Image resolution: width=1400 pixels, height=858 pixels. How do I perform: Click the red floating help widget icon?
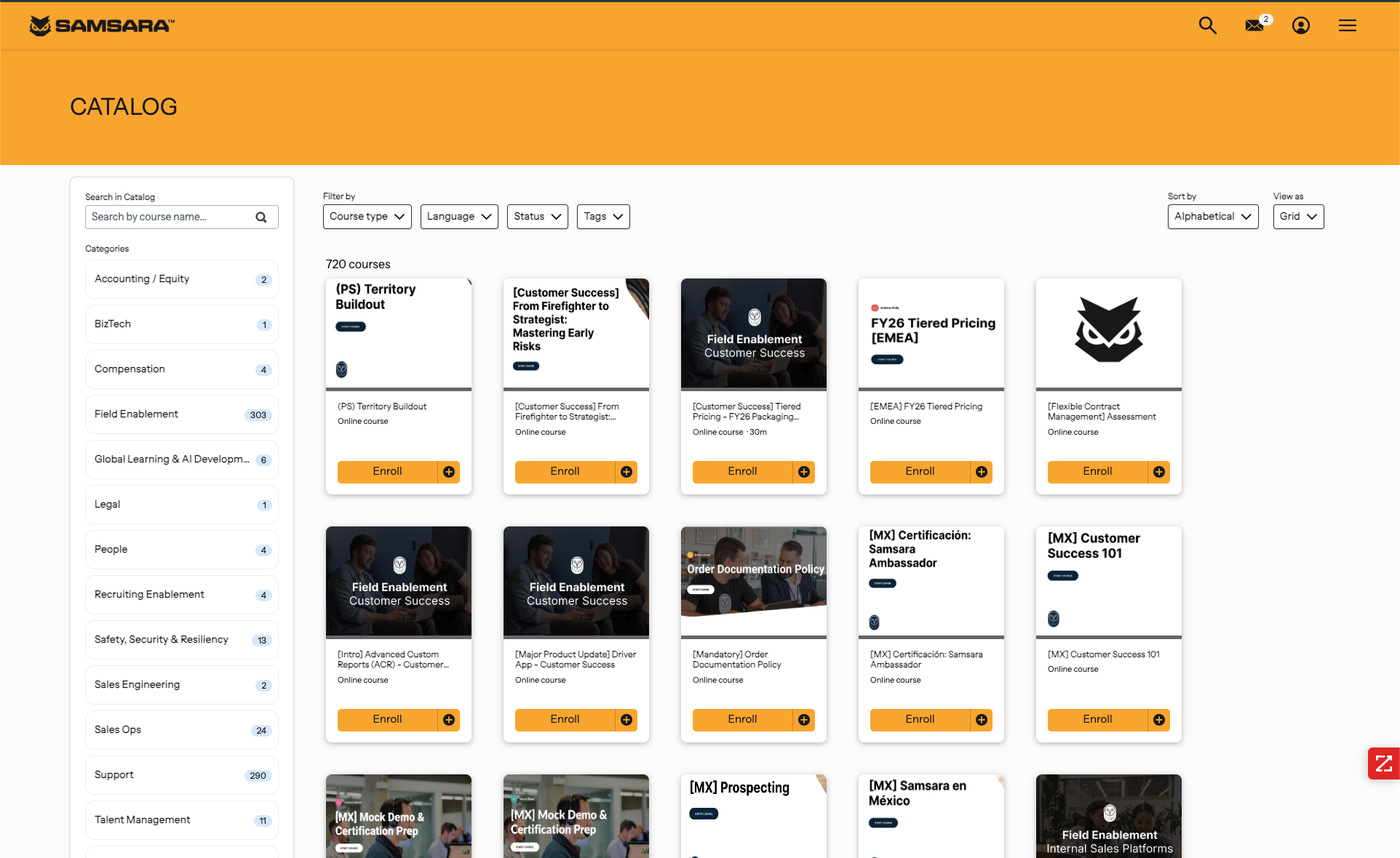point(1384,763)
